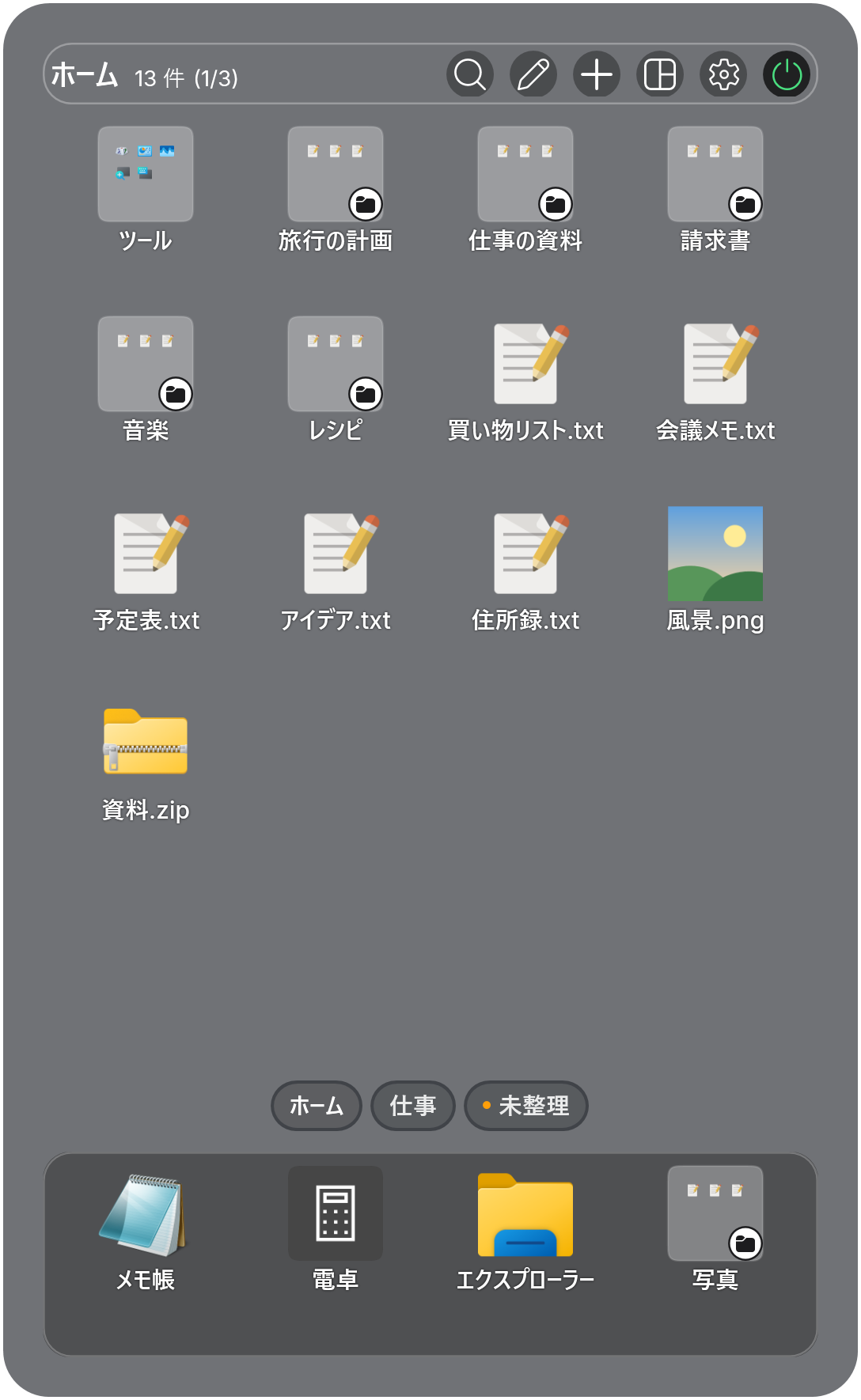The width and height of the screenshot is (861, 1400).
Task: Launch 電卓 calculator from the dock
Action: 336,1213
